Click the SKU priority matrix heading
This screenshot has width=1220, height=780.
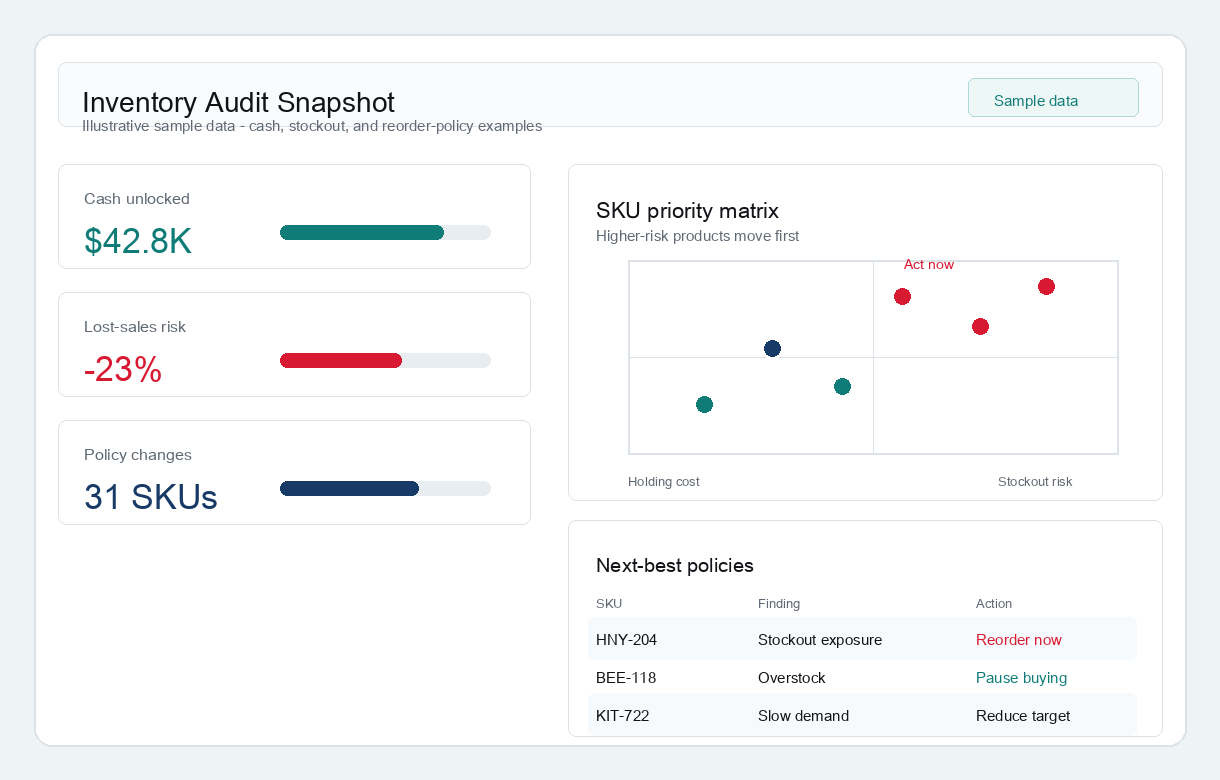tap(687, 211)
